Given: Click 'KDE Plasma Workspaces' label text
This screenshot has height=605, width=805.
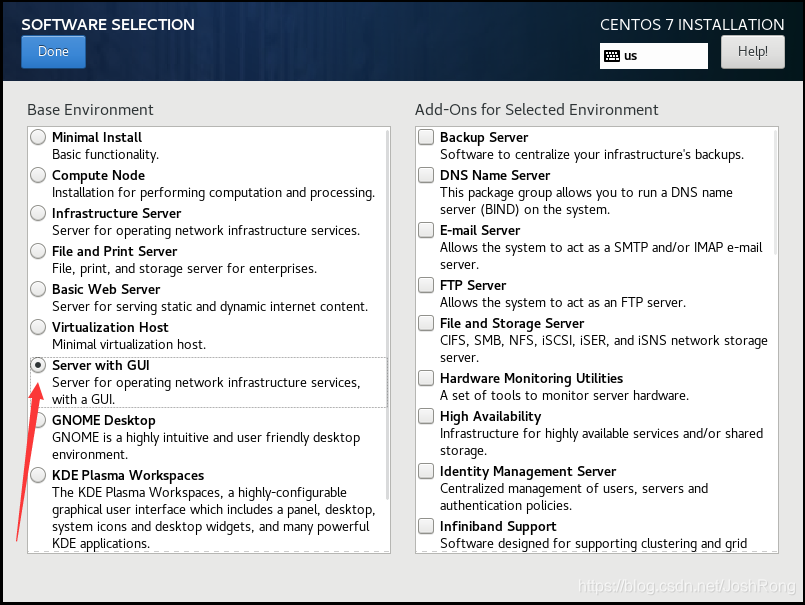Looking at the screenshot, I should click(128, 476).
